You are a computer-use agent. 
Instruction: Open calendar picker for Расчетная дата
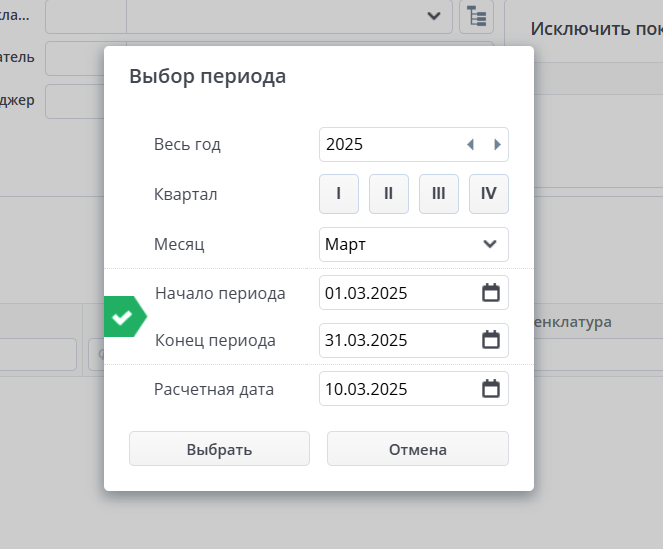(x=490, y=389)
